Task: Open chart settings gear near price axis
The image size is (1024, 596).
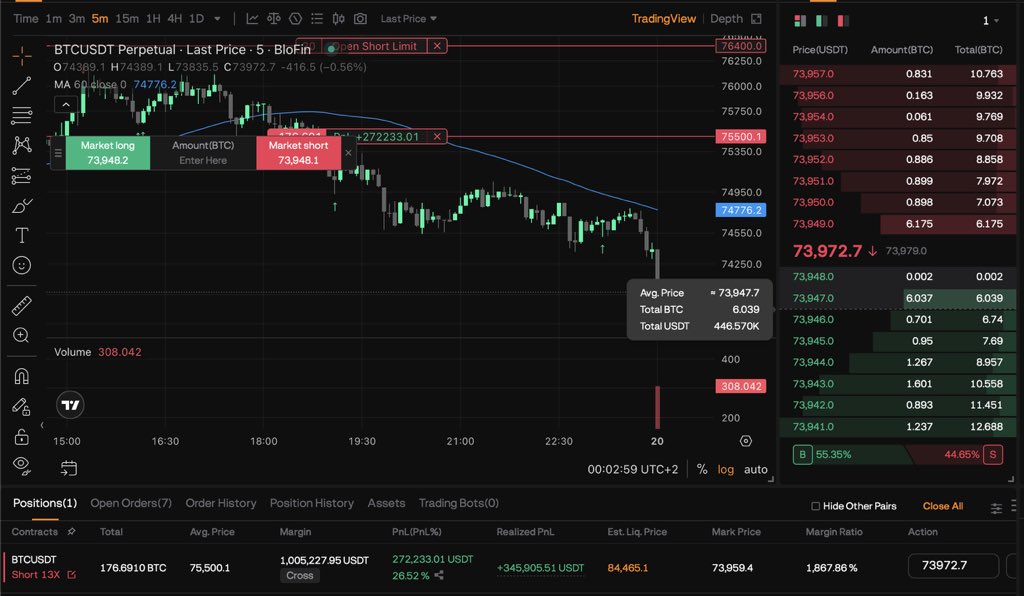Action: (746, 441)
